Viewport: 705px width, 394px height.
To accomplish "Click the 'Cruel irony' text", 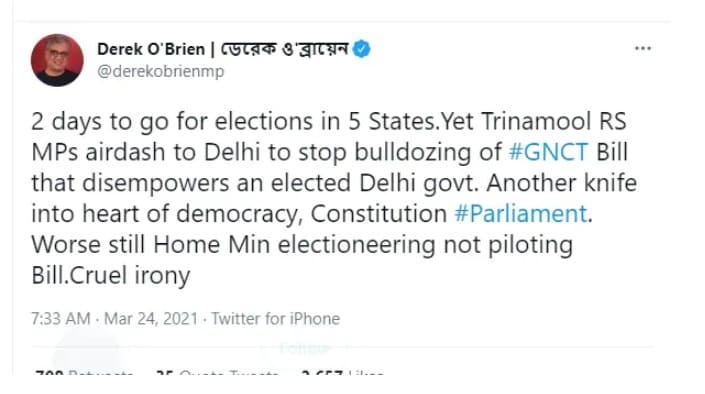I will coord(130,275).
